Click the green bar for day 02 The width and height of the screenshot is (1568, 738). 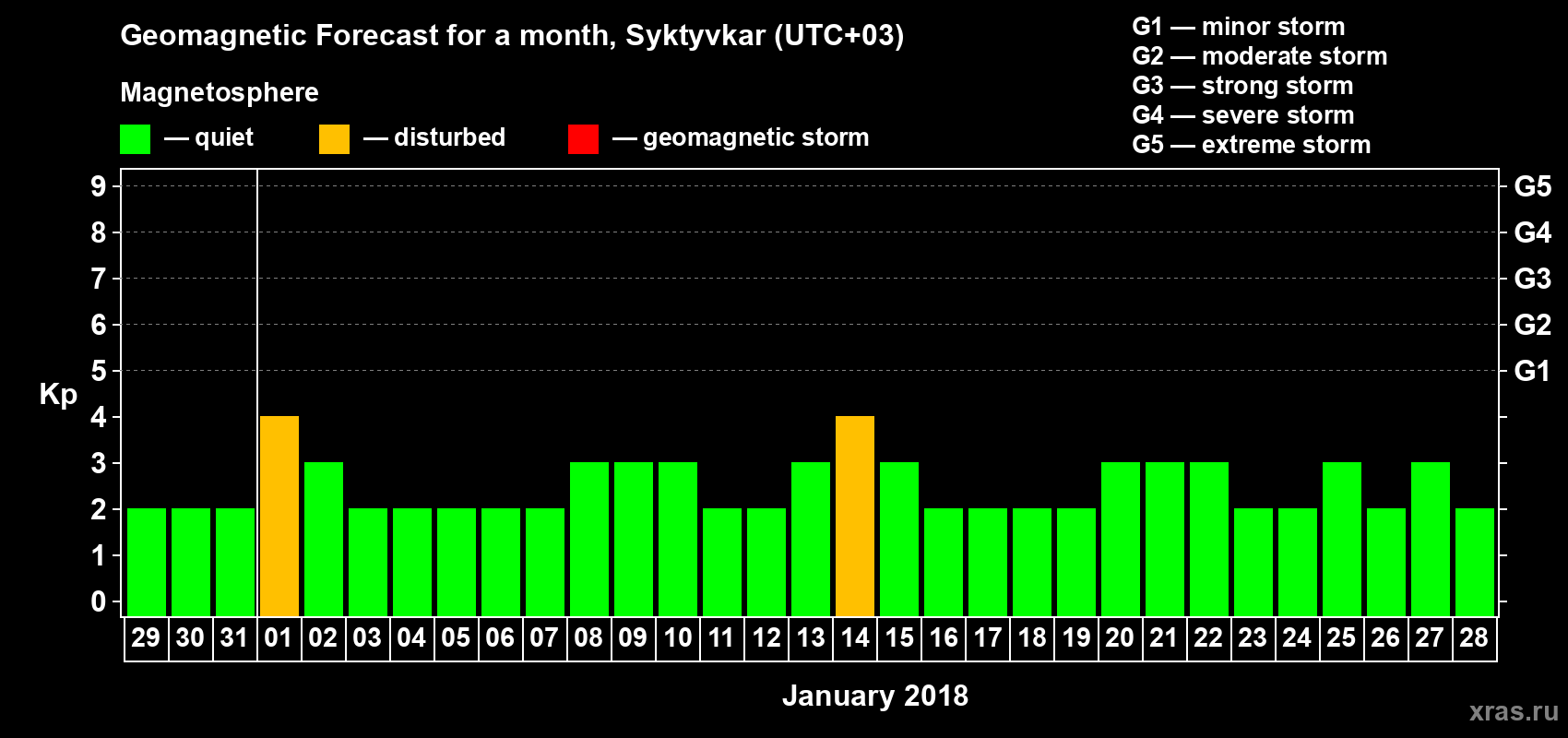coord(324,539)
